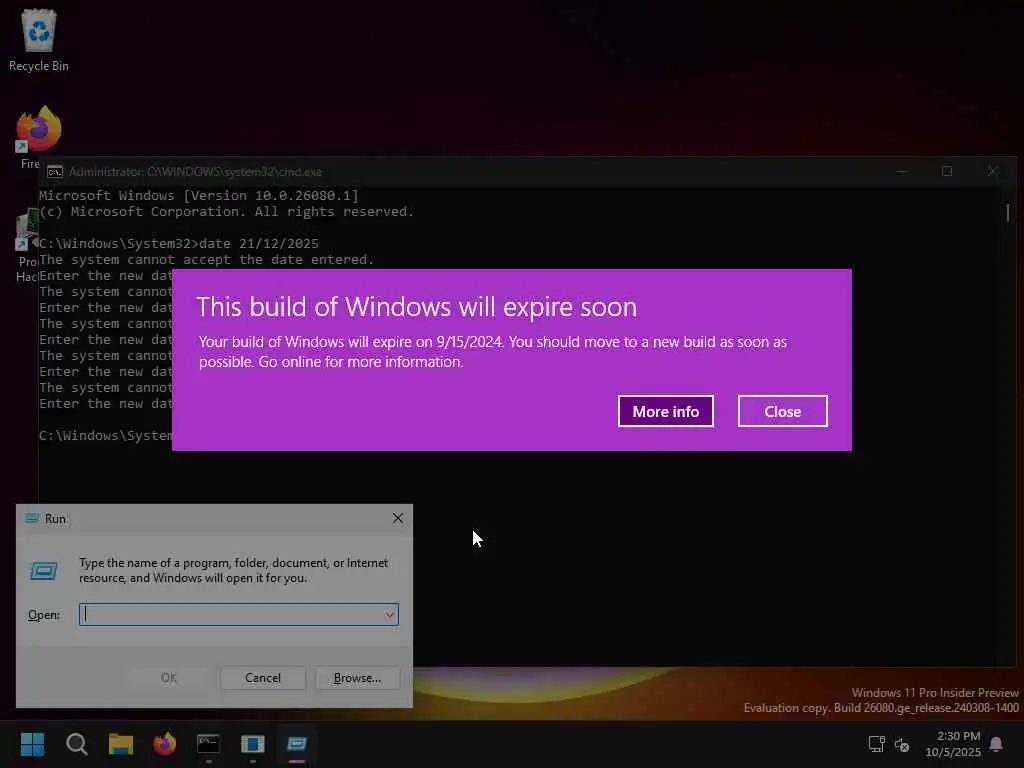This screenshot has width=1024, height=768.
Task: Open the network status tray icon
Action: tap(876, 744)
